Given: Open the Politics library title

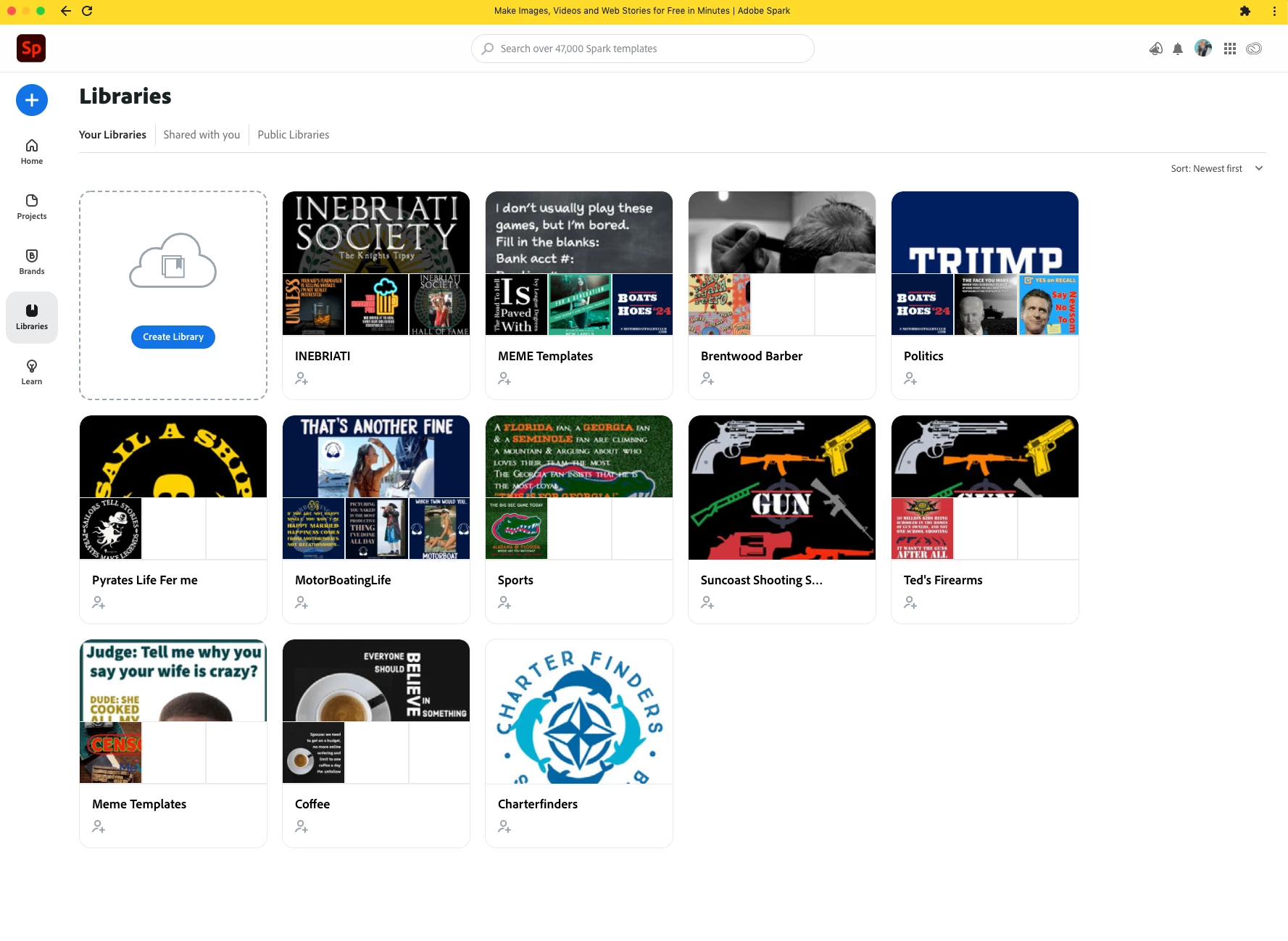Looking at the screenshot, I should coord(923,356).
